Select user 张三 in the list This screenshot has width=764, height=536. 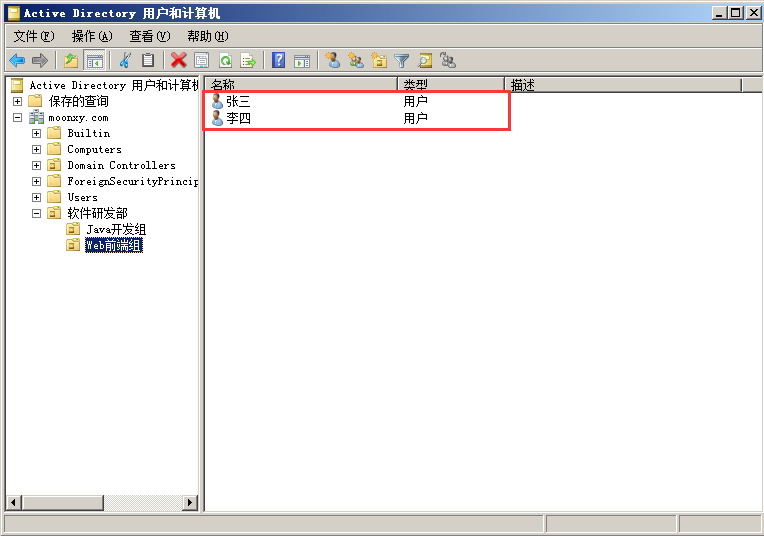238,101
